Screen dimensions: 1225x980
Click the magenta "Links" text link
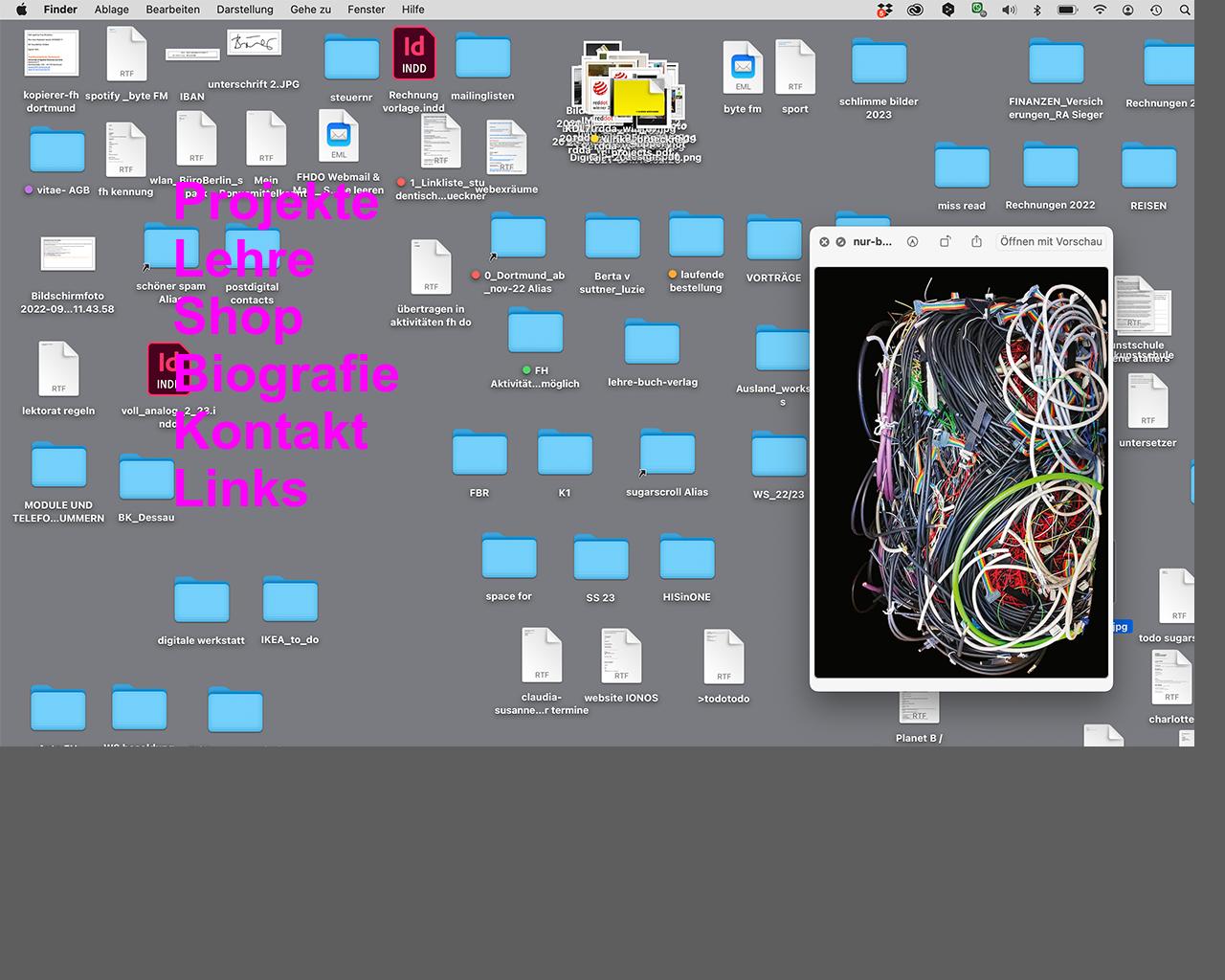(241, 489)
